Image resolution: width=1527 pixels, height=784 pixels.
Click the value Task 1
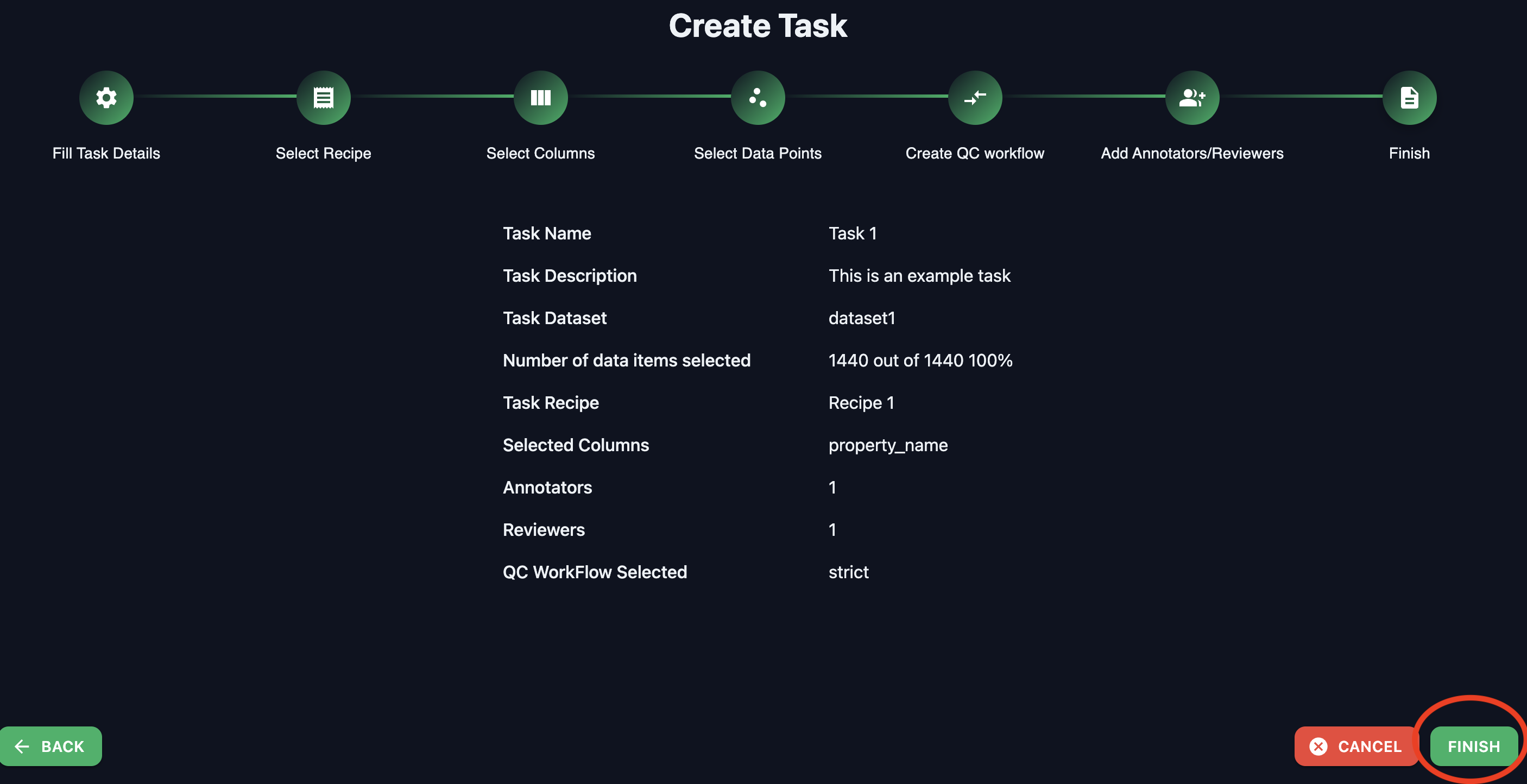tap(853, 233)
